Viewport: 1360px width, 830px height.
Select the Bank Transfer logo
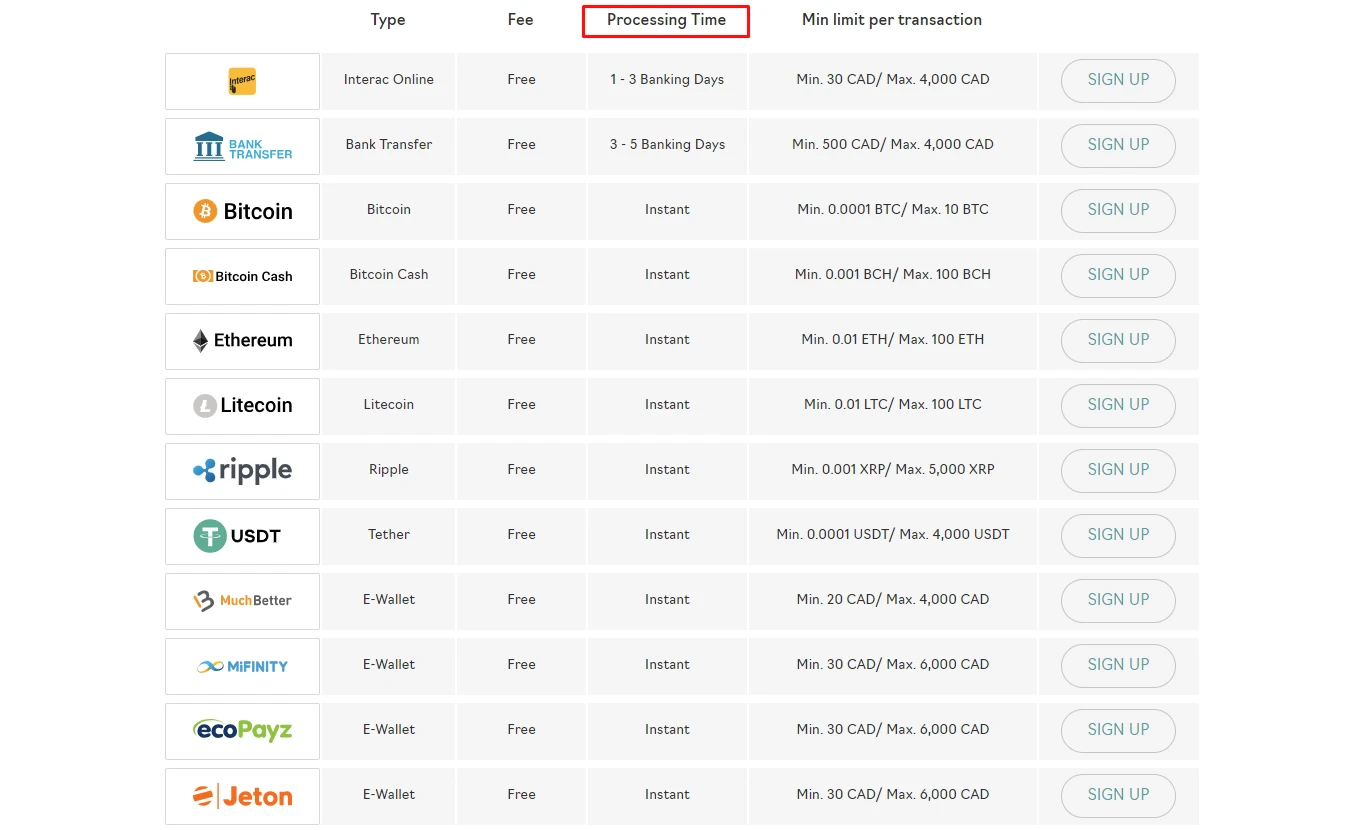242,146
